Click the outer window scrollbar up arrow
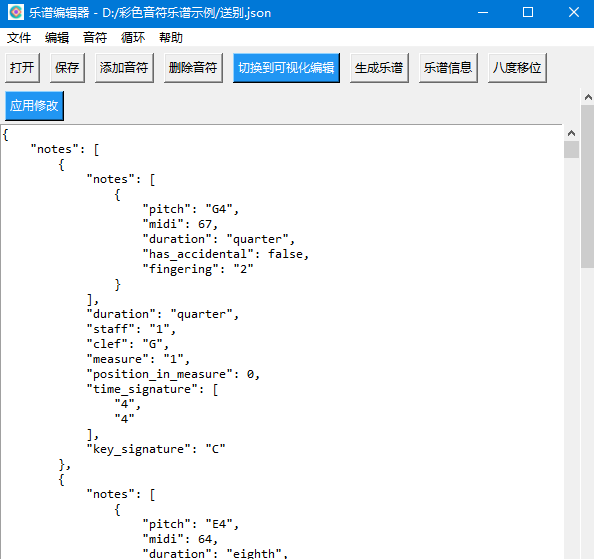This screenshot has height=559, width=594. pyautogui.click(x=588, y=97)
